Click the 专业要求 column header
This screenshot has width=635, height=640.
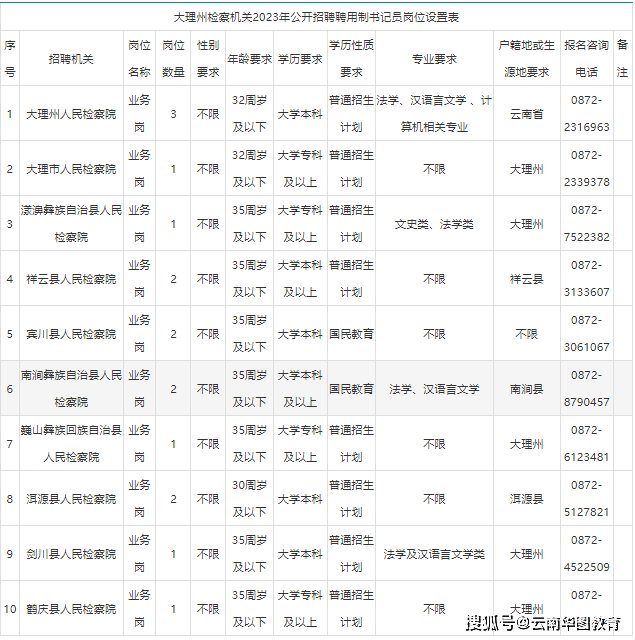tap(434, 59)
